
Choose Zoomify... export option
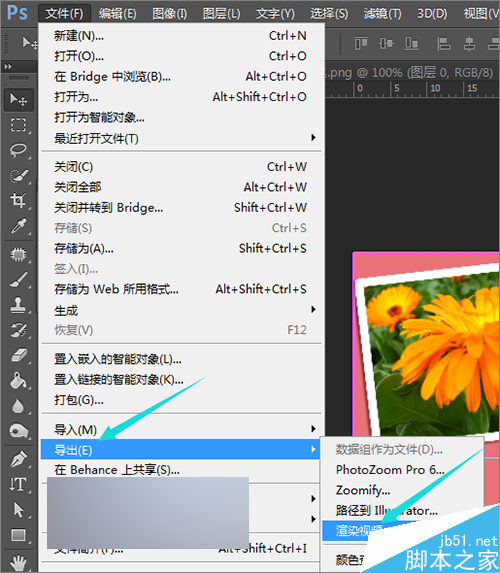(402, 490)
